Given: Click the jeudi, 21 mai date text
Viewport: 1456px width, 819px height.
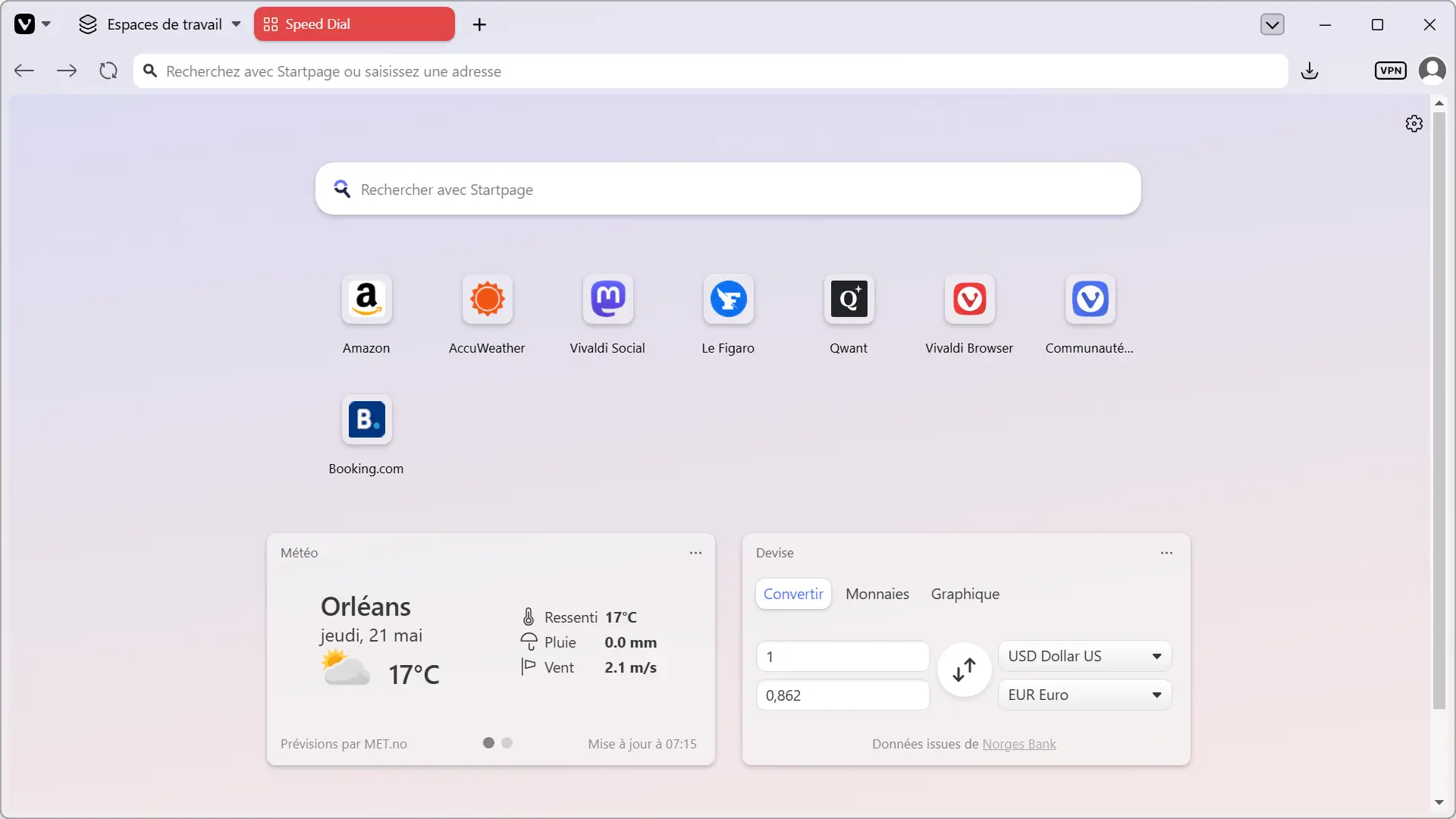Looking at the screenshot, I should pyautogui.click(x=371, y=635).
